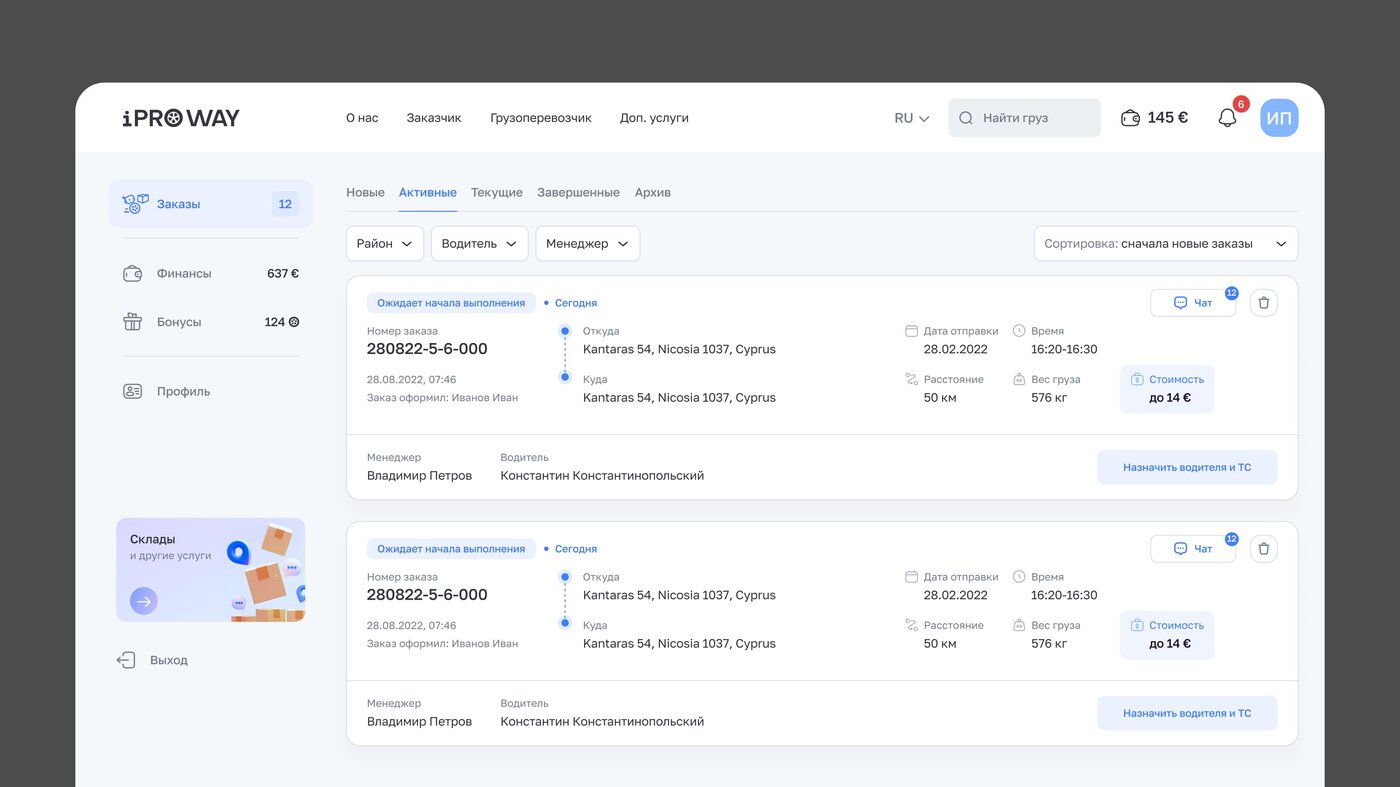The height and width of the screenshot is (787, 1400).
Task: Expand the Район filter dropdown
Action: pos(385,244)
